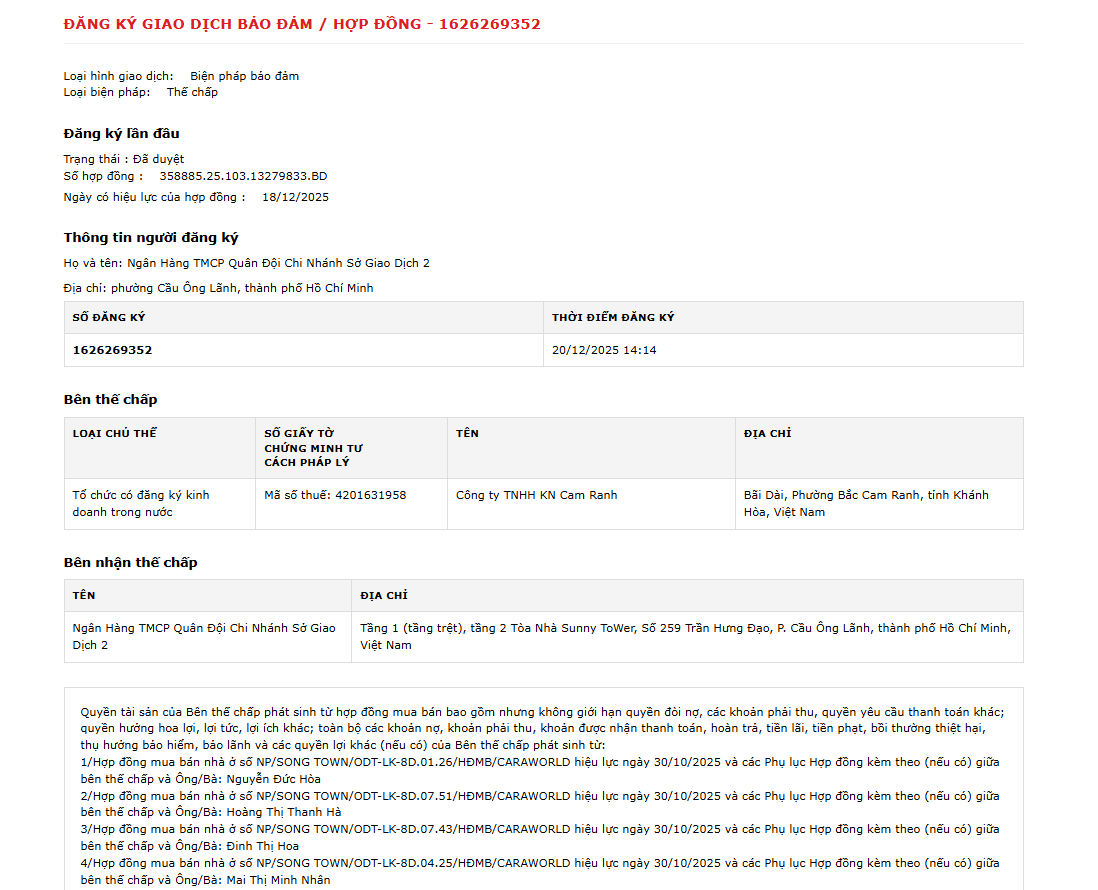Click the paragraph starting 'Quyền tài sản của Bên thế chấp'
Viewport: 1098px width, 890px height.
coord(542,728)
